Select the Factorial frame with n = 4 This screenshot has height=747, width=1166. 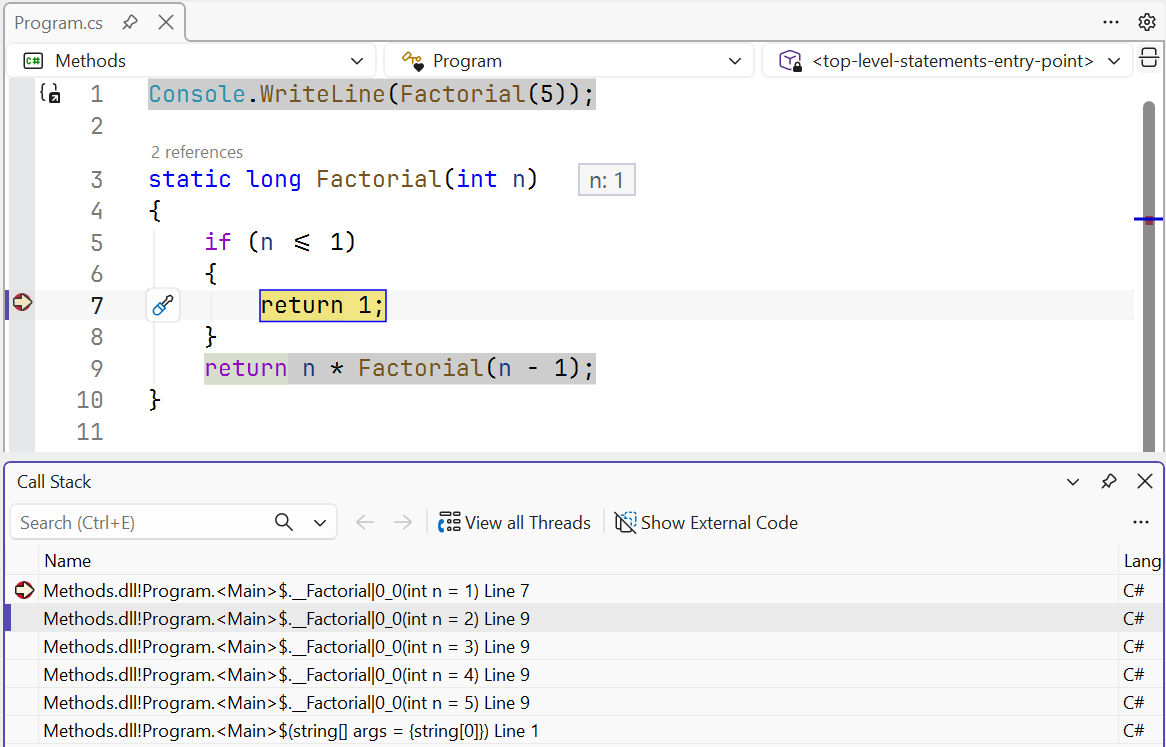(x=584, y=675)
